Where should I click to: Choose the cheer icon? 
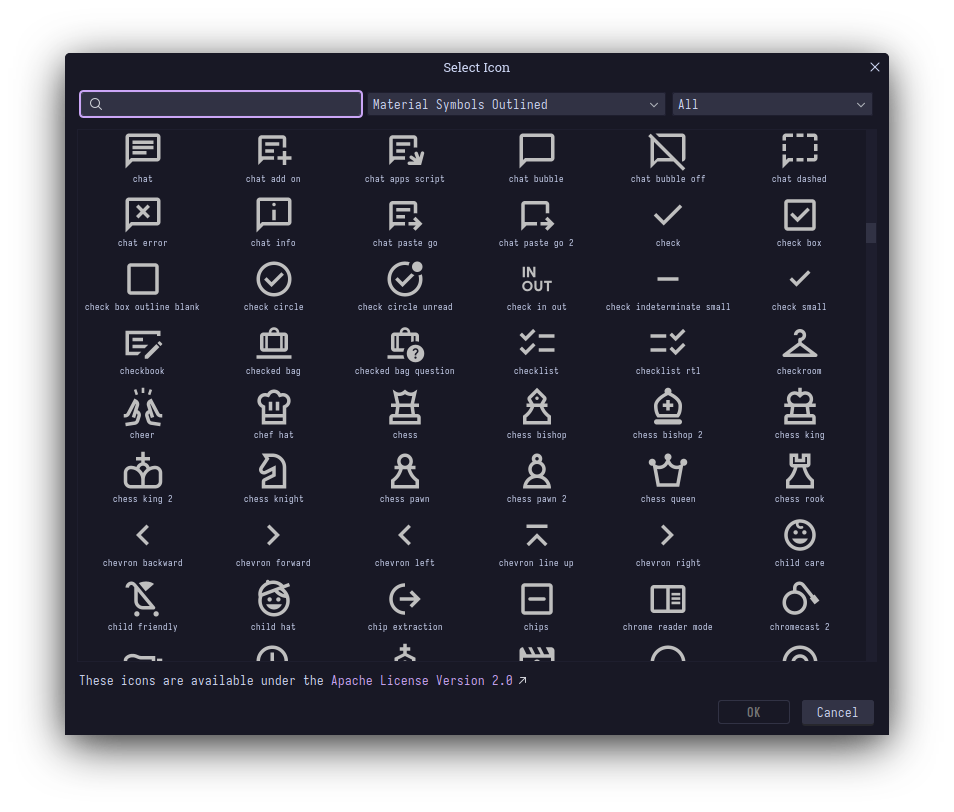[x=142, y=407]
